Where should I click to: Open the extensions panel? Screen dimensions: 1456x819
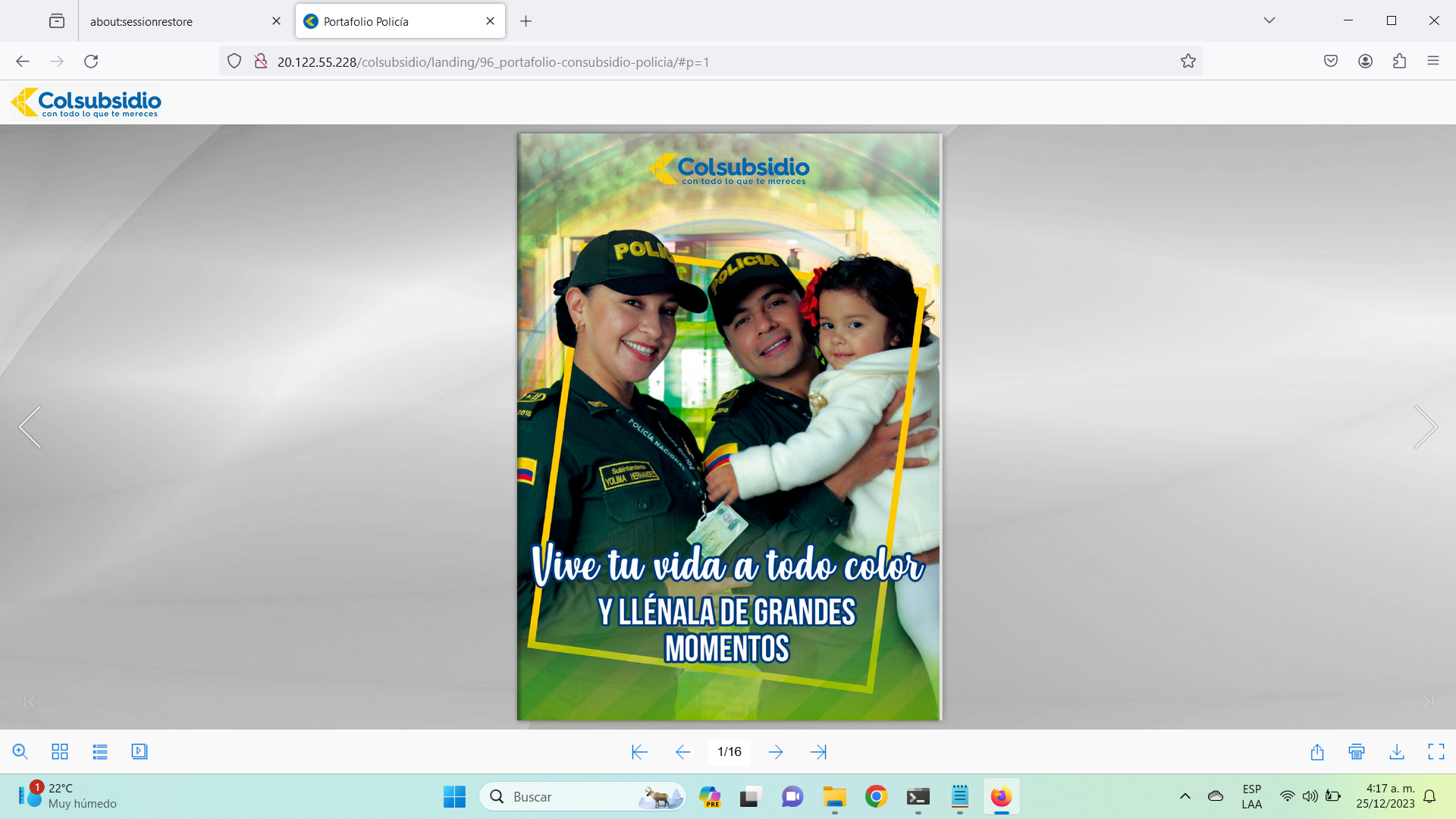click(x=1399, y=61)
